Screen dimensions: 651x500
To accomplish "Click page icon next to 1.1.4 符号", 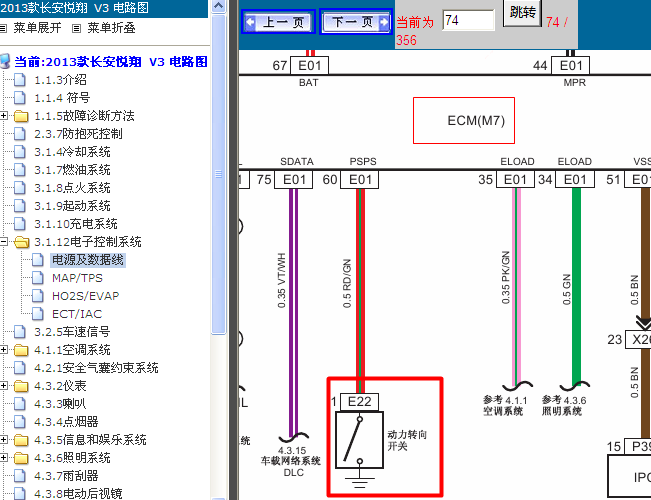I will point(20,98).
